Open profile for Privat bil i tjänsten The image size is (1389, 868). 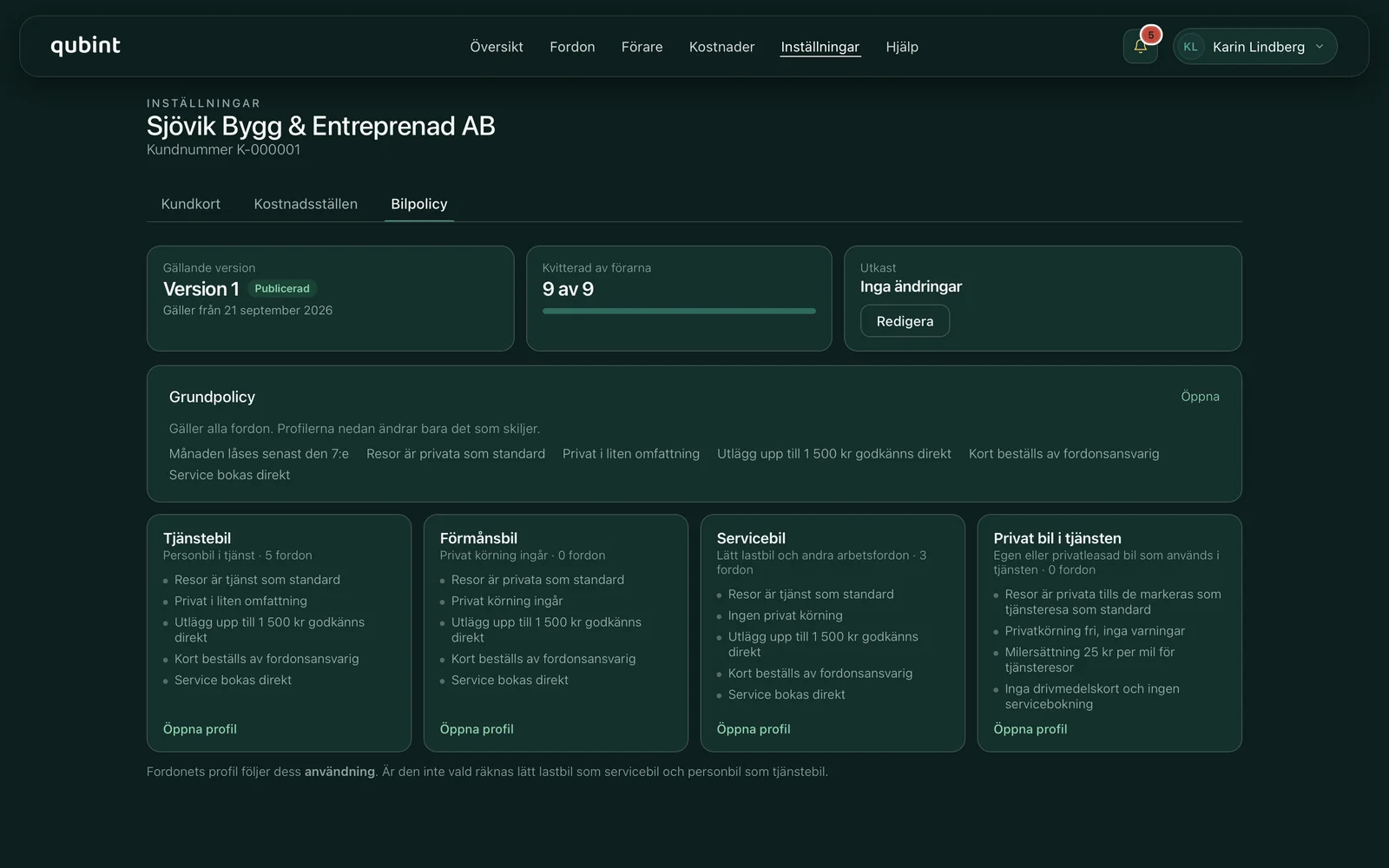click(1030, 729)
